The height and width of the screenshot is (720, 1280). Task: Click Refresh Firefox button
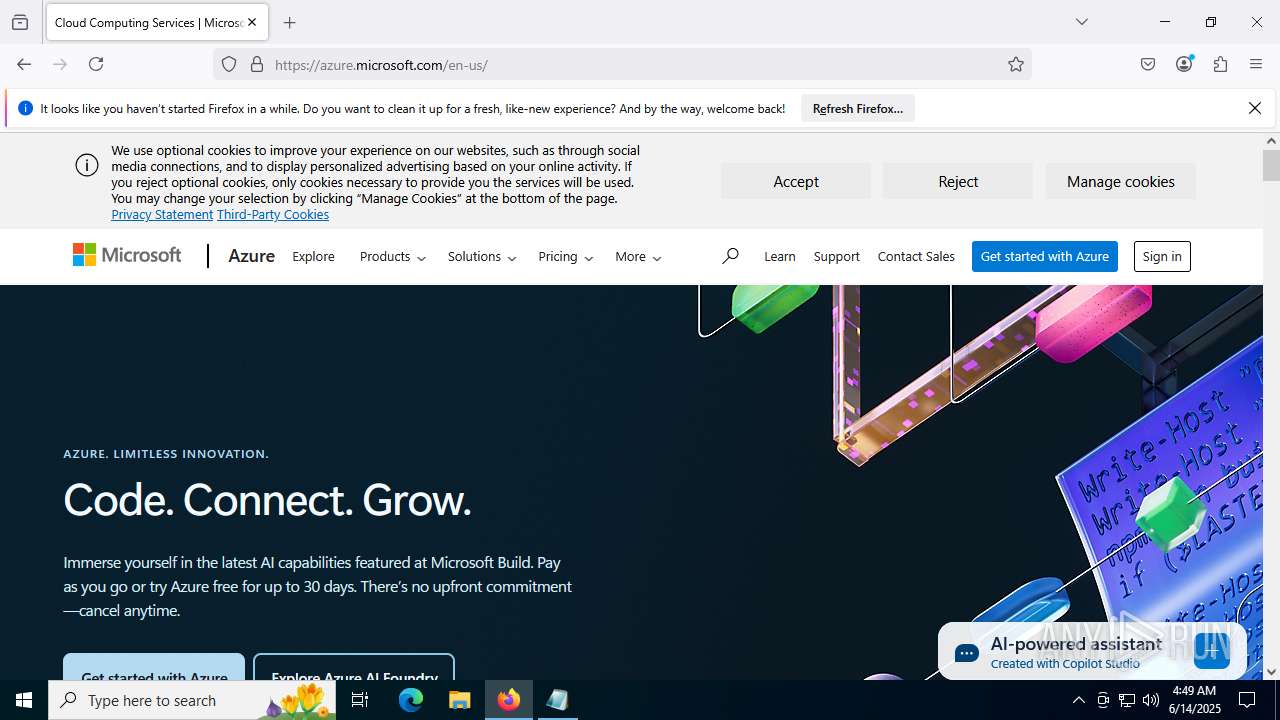[x=858, y=108]
